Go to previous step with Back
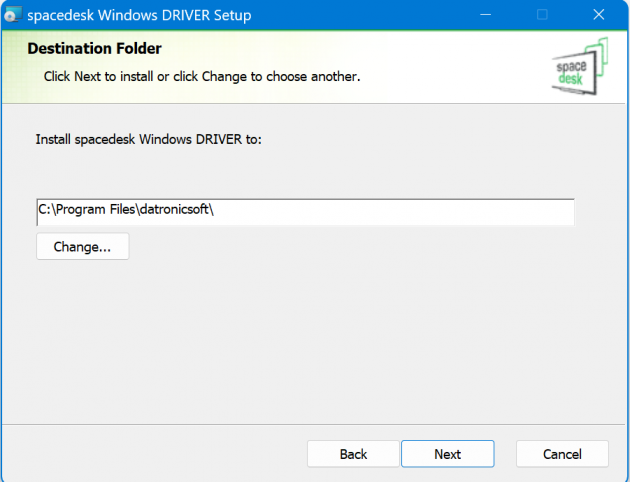630x482 pixels. (x=353, y=454)
